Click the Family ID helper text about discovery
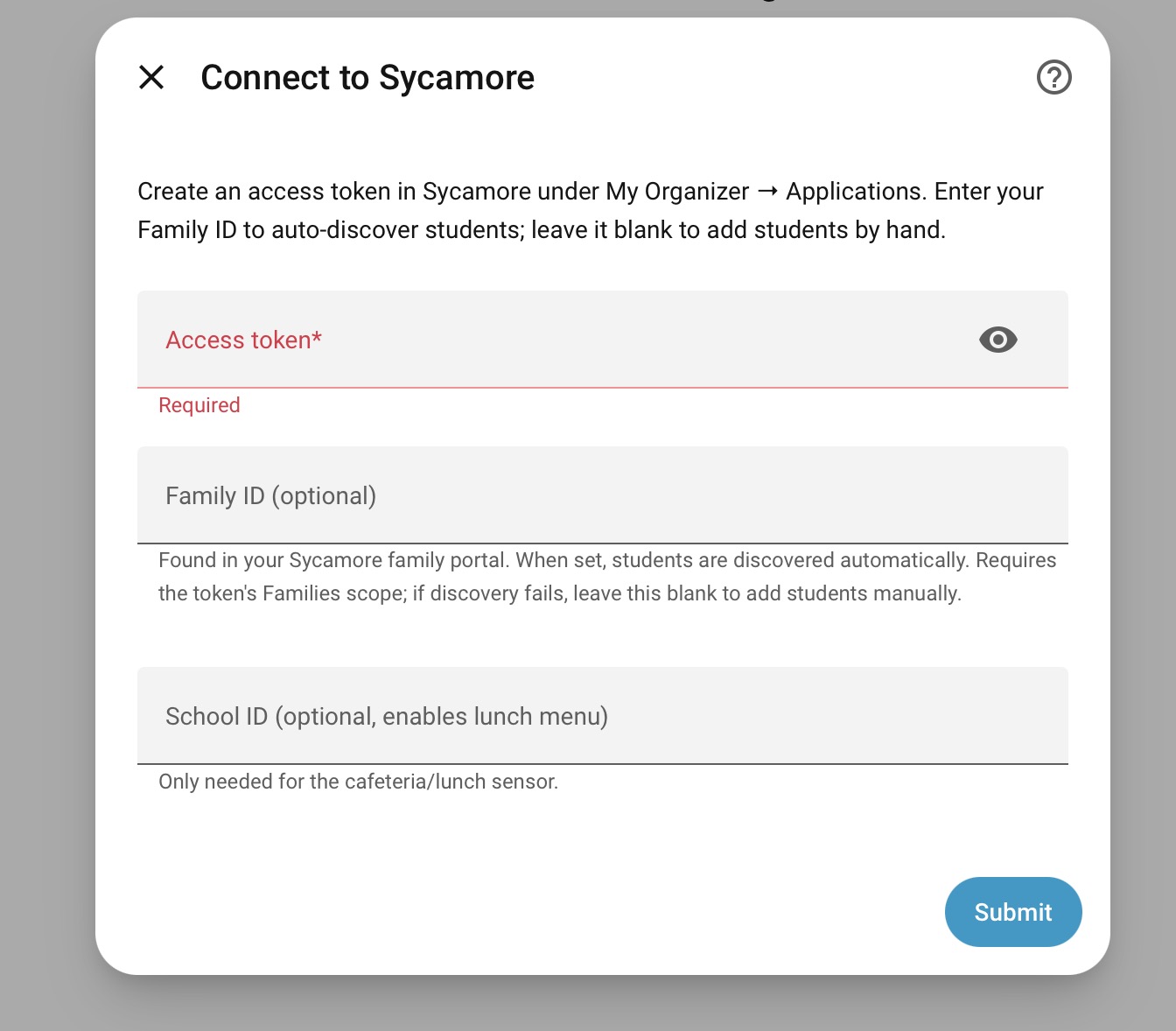Image resolution: width=1176 pixels, height=1031 pixels. tap(607, 577)
